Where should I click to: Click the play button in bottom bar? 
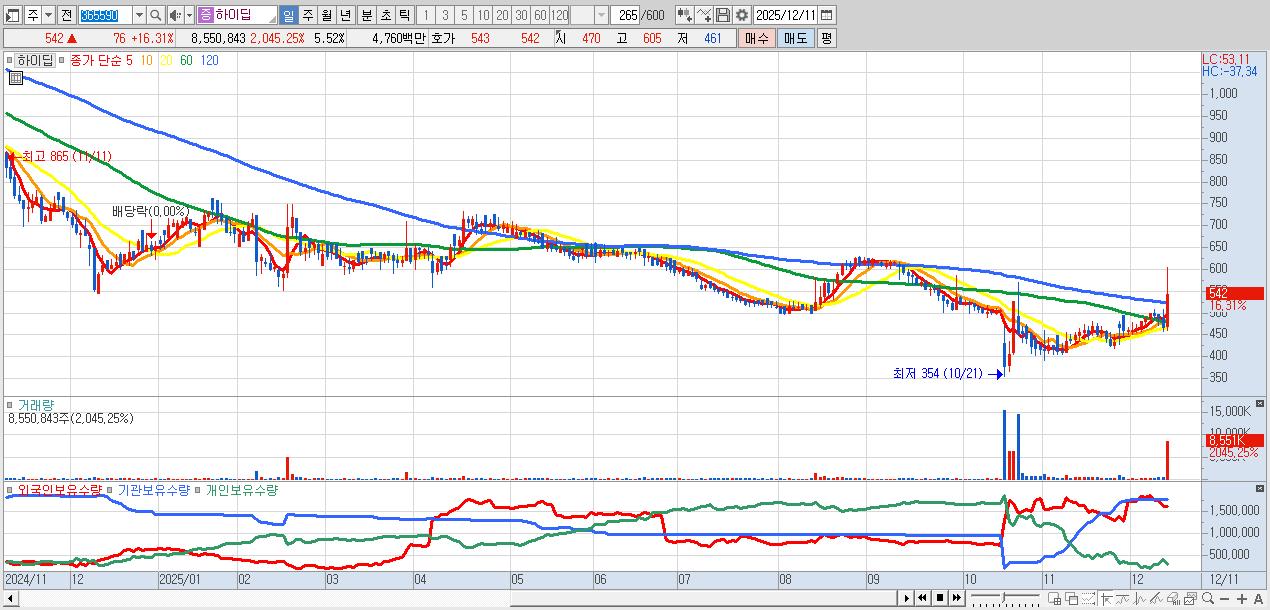[907, 598]
